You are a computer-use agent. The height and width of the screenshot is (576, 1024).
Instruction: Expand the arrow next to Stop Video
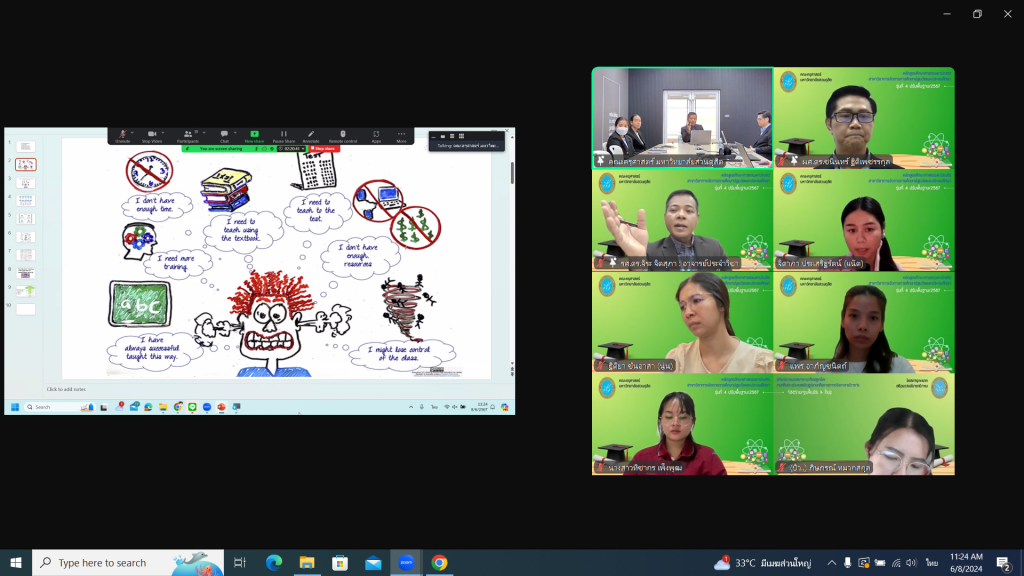[x=164, y=131]
